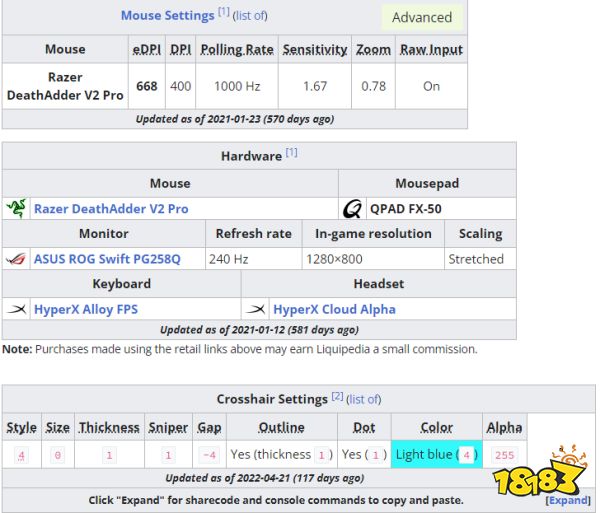The width and height of the screenshot is (600, 513).
Task: Open the HyperX Alloy FPS link
Action: click(86, 309)
